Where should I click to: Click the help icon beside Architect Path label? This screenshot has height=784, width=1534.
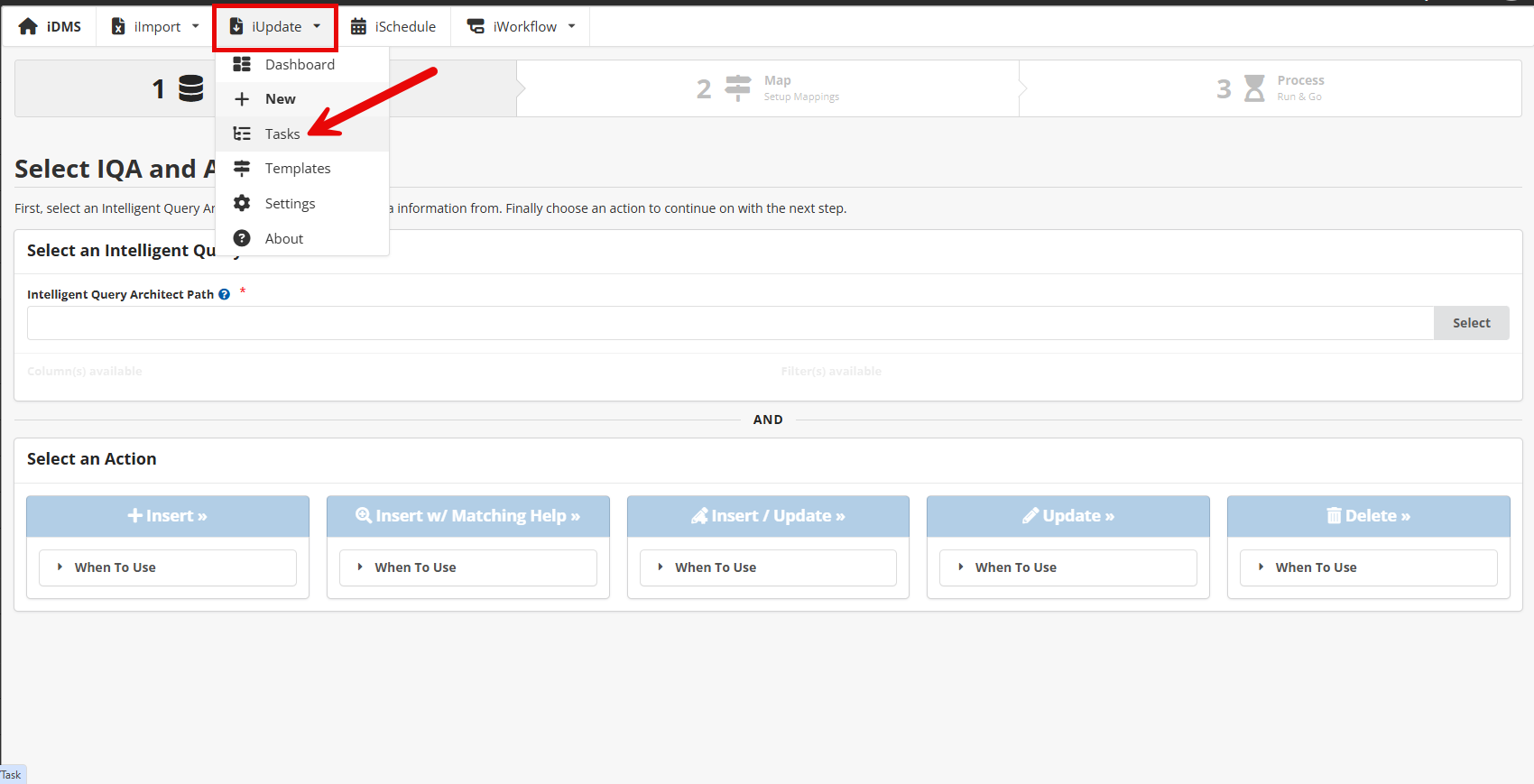click(225, 294)
